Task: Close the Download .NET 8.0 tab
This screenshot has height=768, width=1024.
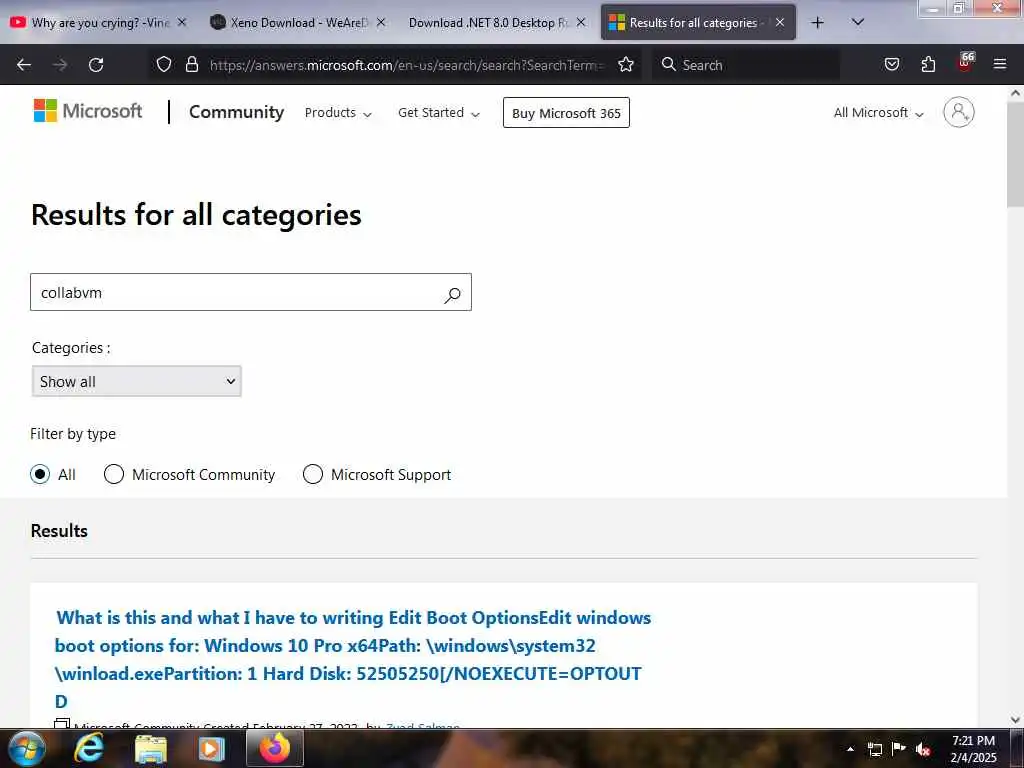Action: (581, 22)
